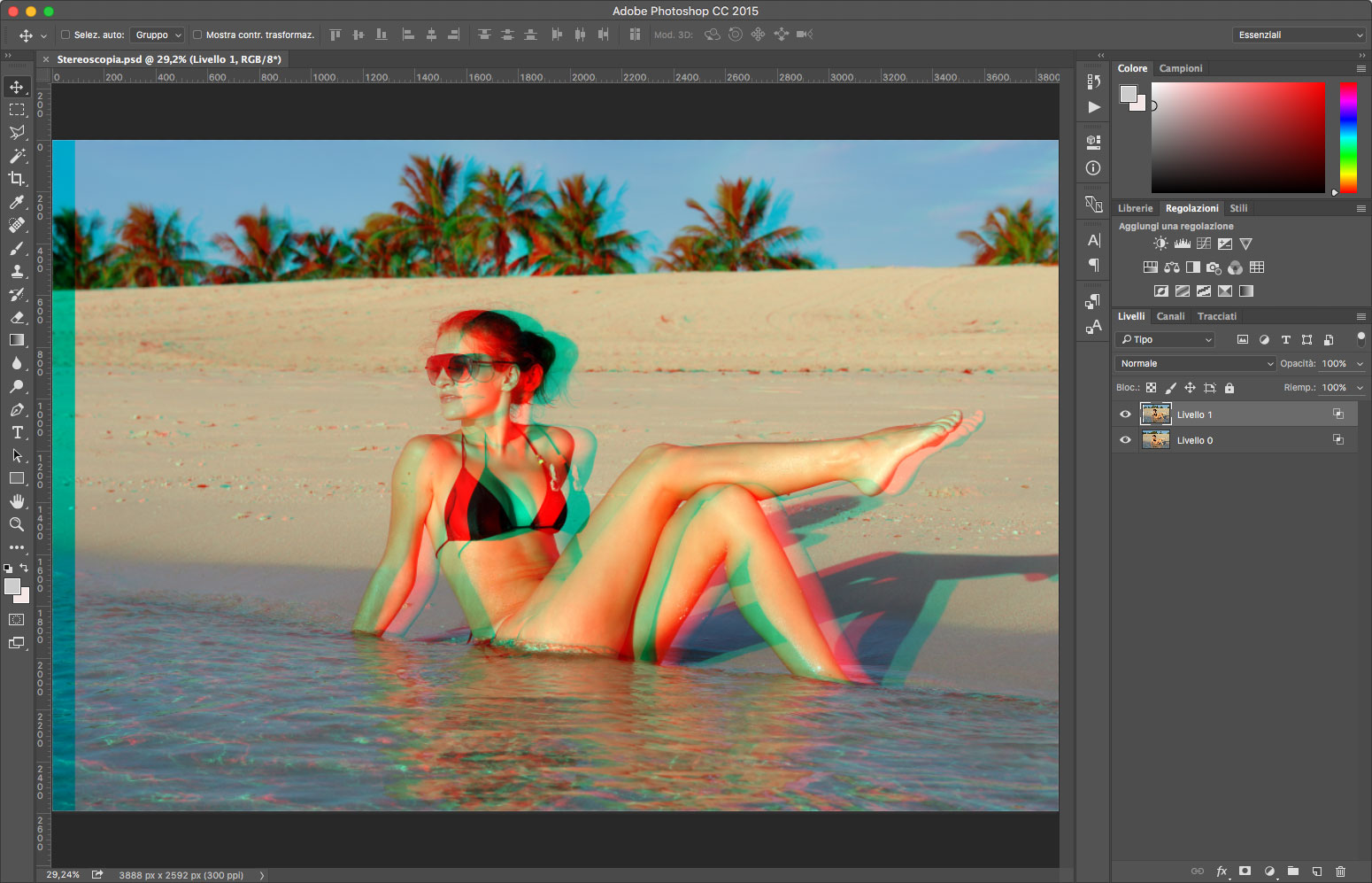Switch to Campioni tab

click(1181, 68)
